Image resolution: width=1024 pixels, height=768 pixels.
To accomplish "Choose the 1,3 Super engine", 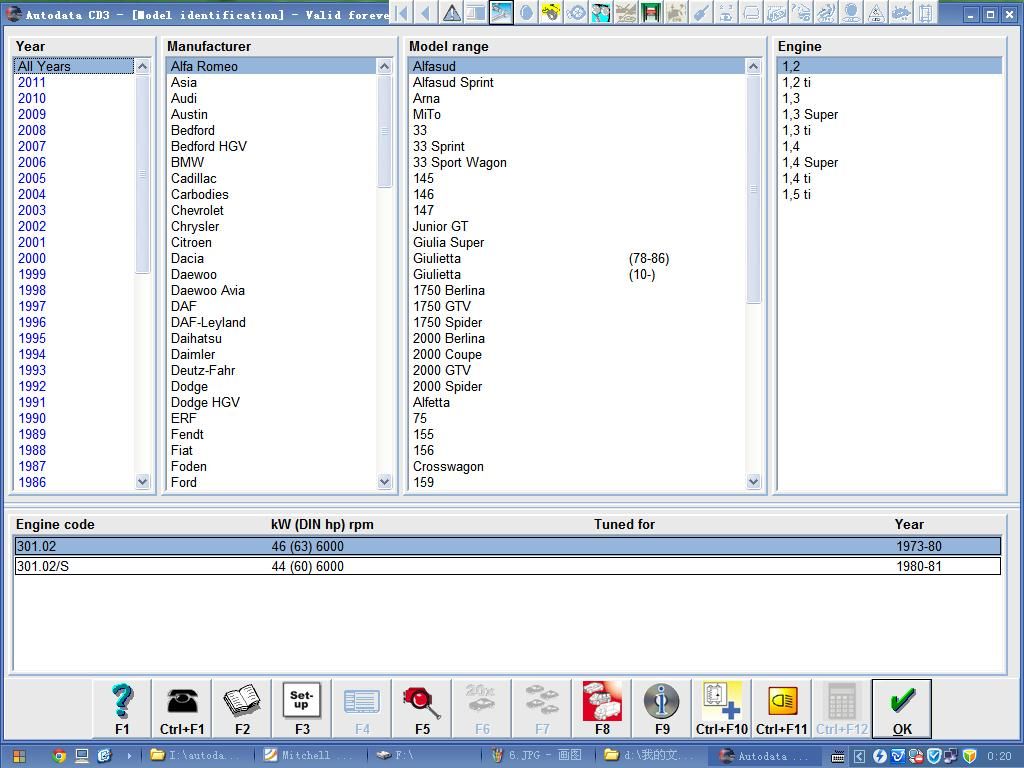I will point(810,114).
